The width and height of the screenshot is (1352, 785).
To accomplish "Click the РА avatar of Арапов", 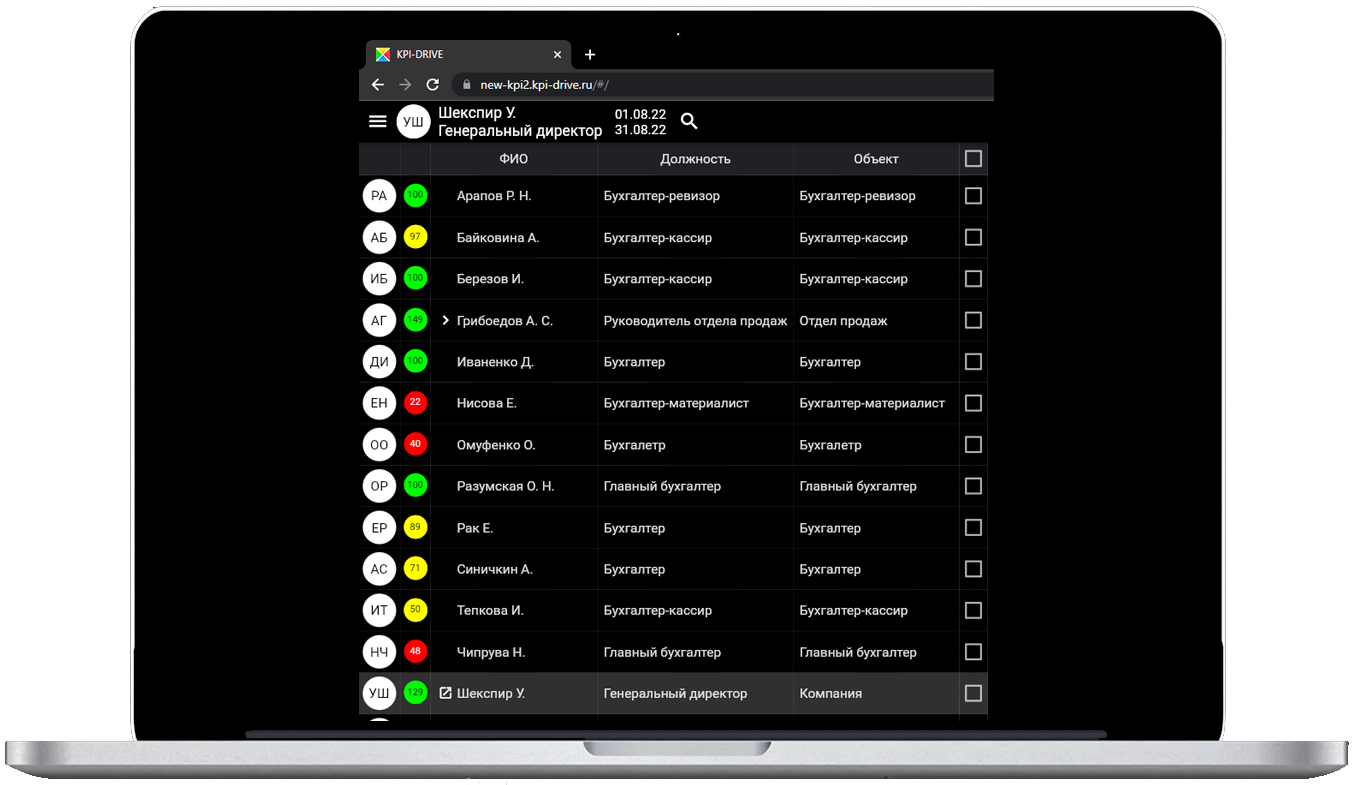I will [x=379, y=196].
